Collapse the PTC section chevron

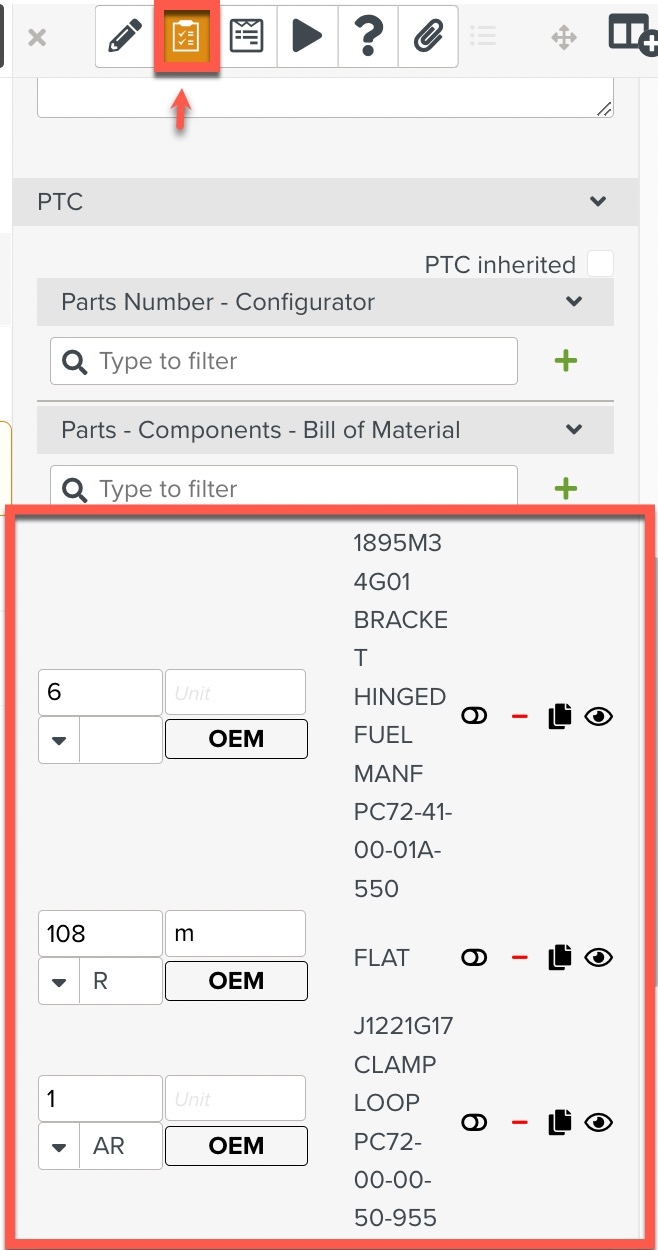click(598, 202)
